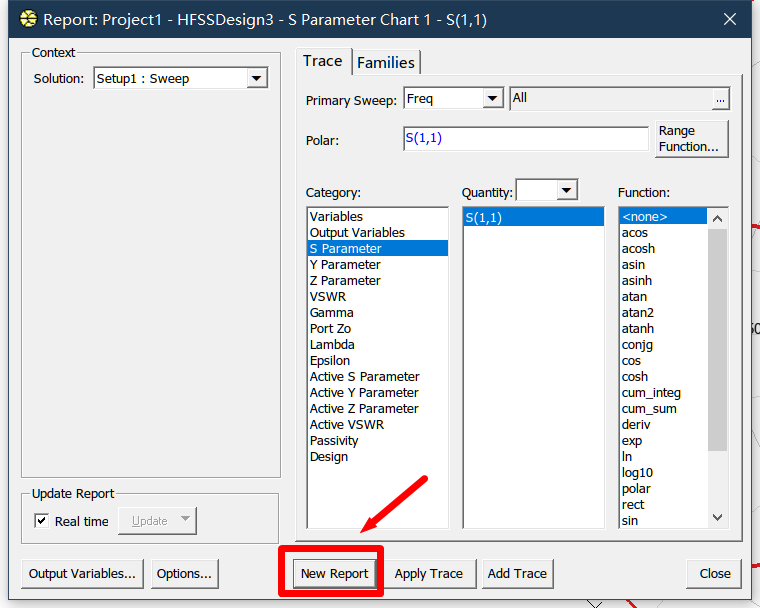Viewport: 760px width, 608px height.
Task: Toggle the Real time checkbox
Action: click(x=42, y=521)
